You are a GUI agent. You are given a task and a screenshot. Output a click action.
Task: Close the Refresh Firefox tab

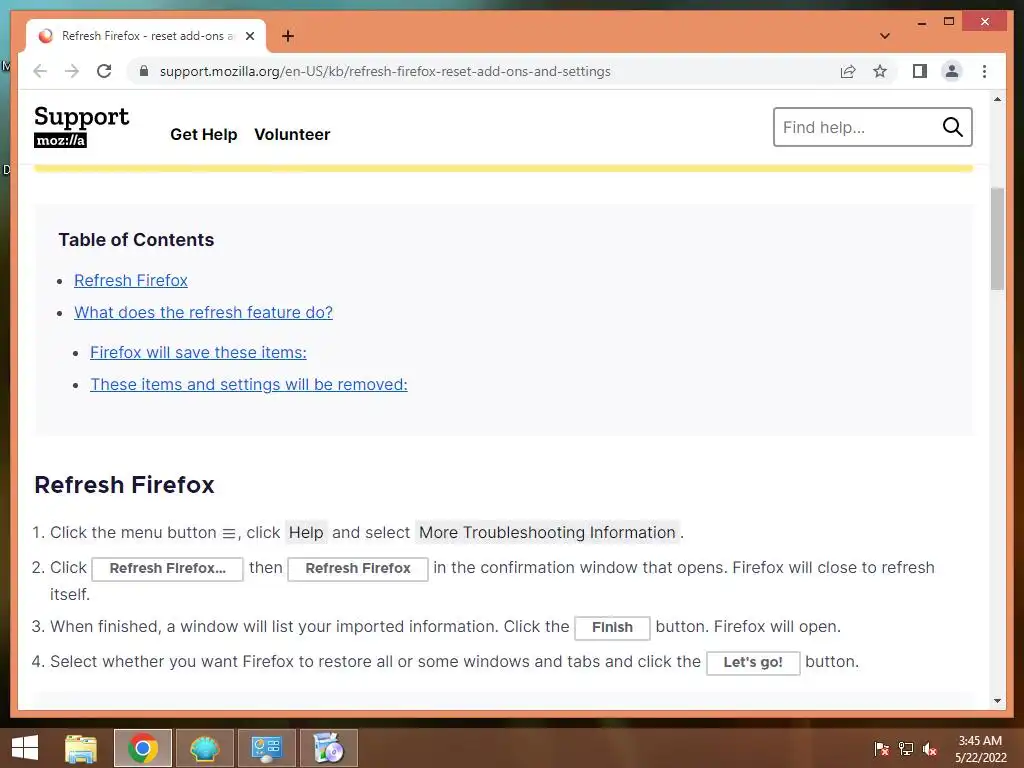pos(249,36)
